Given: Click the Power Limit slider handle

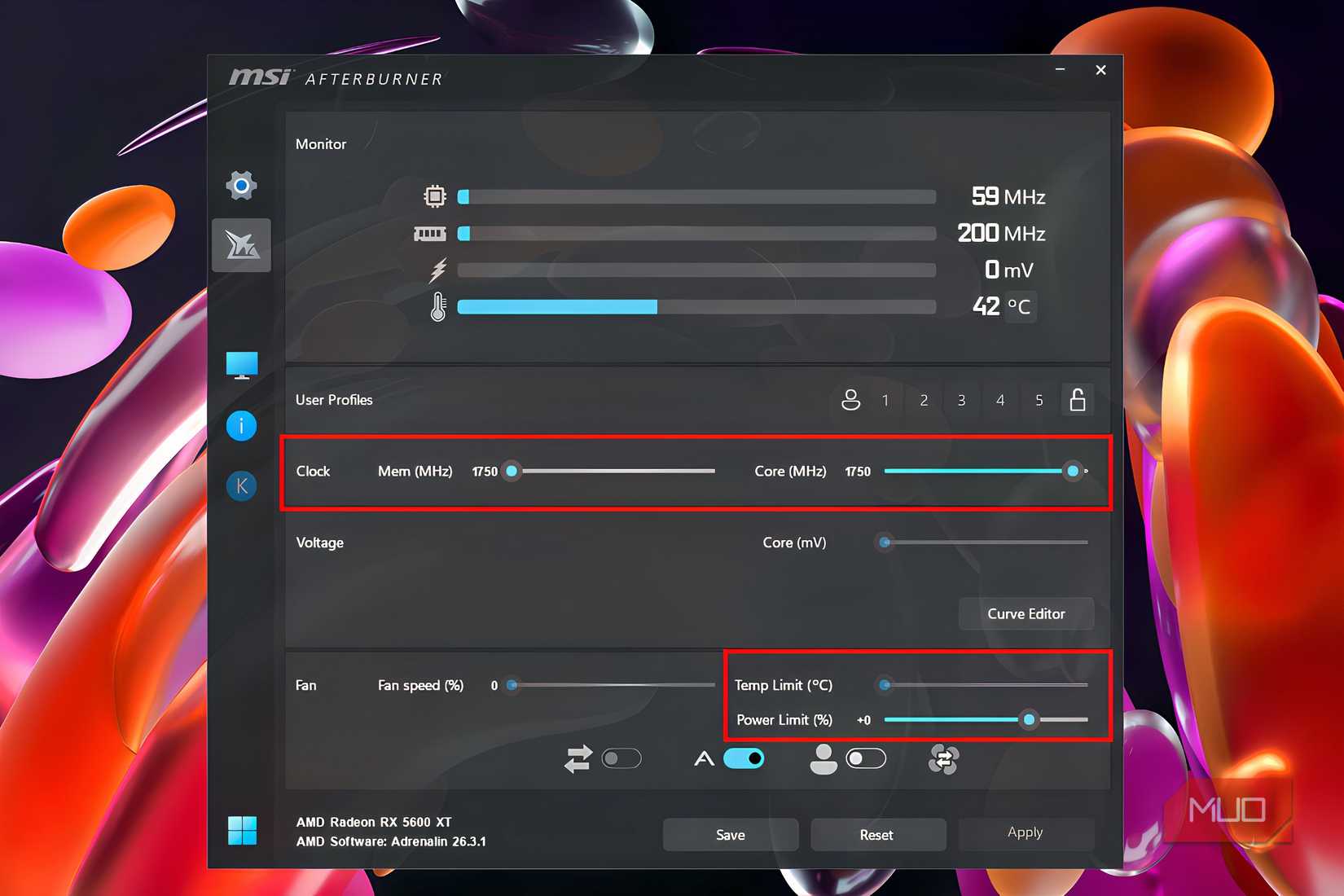Looking at the screenshot, I should pyautogui.click(x=1029, y=720).
